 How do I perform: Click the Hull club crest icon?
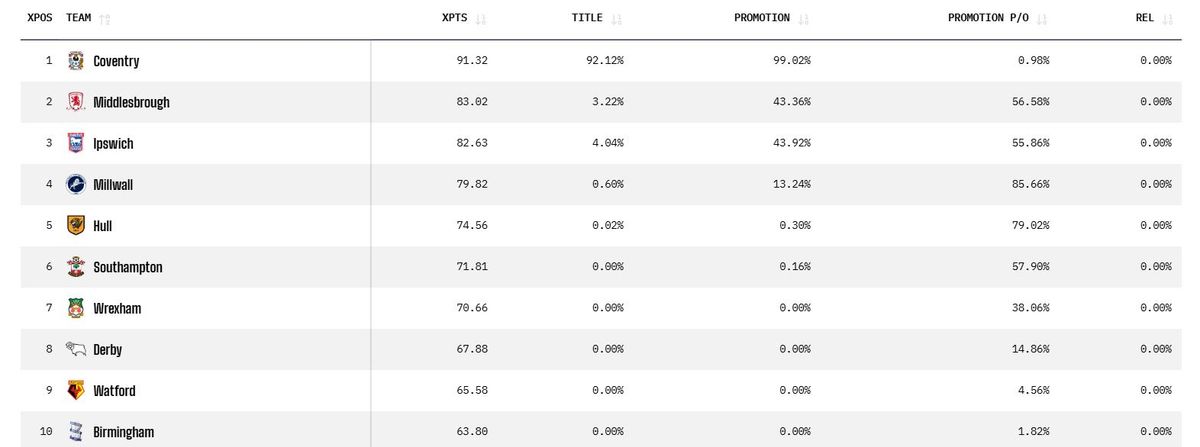(x=76, y=225)
